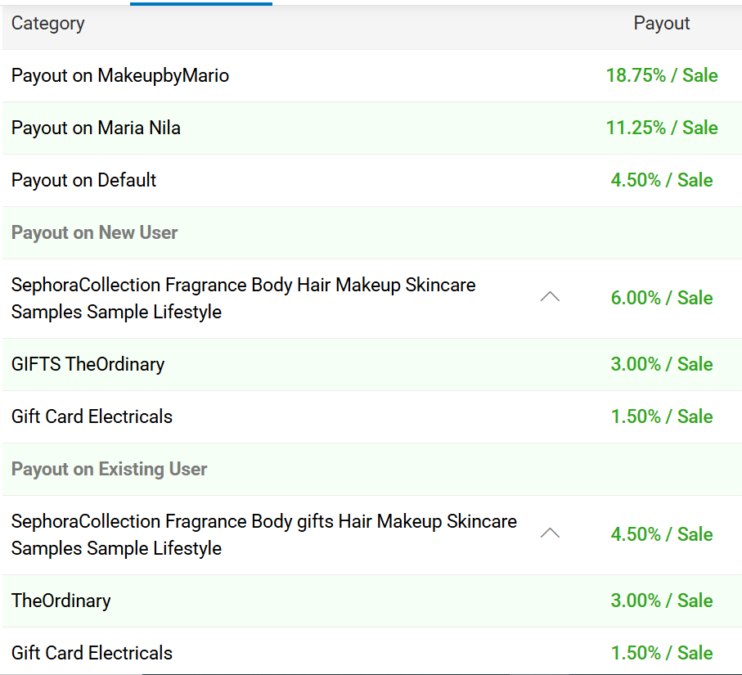Click the 18.75% / Sale payout value
Screen dimensions: 742x675
[x=661, y=75]
